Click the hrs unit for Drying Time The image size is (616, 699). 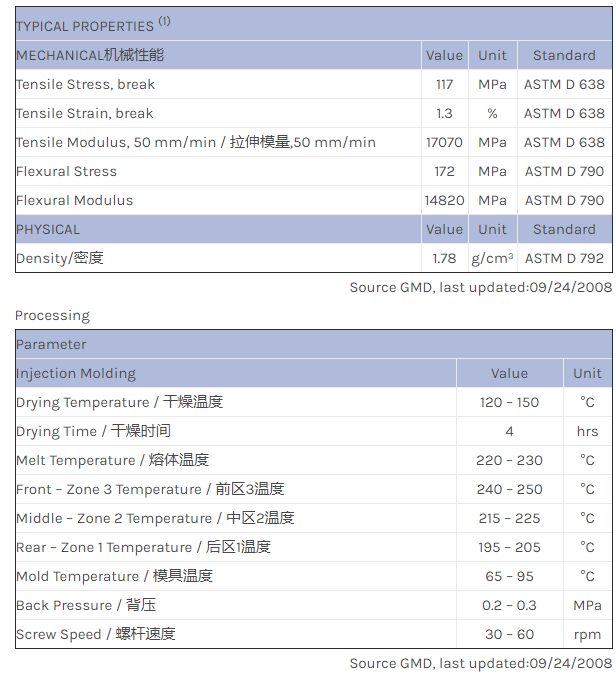point(587,432)
